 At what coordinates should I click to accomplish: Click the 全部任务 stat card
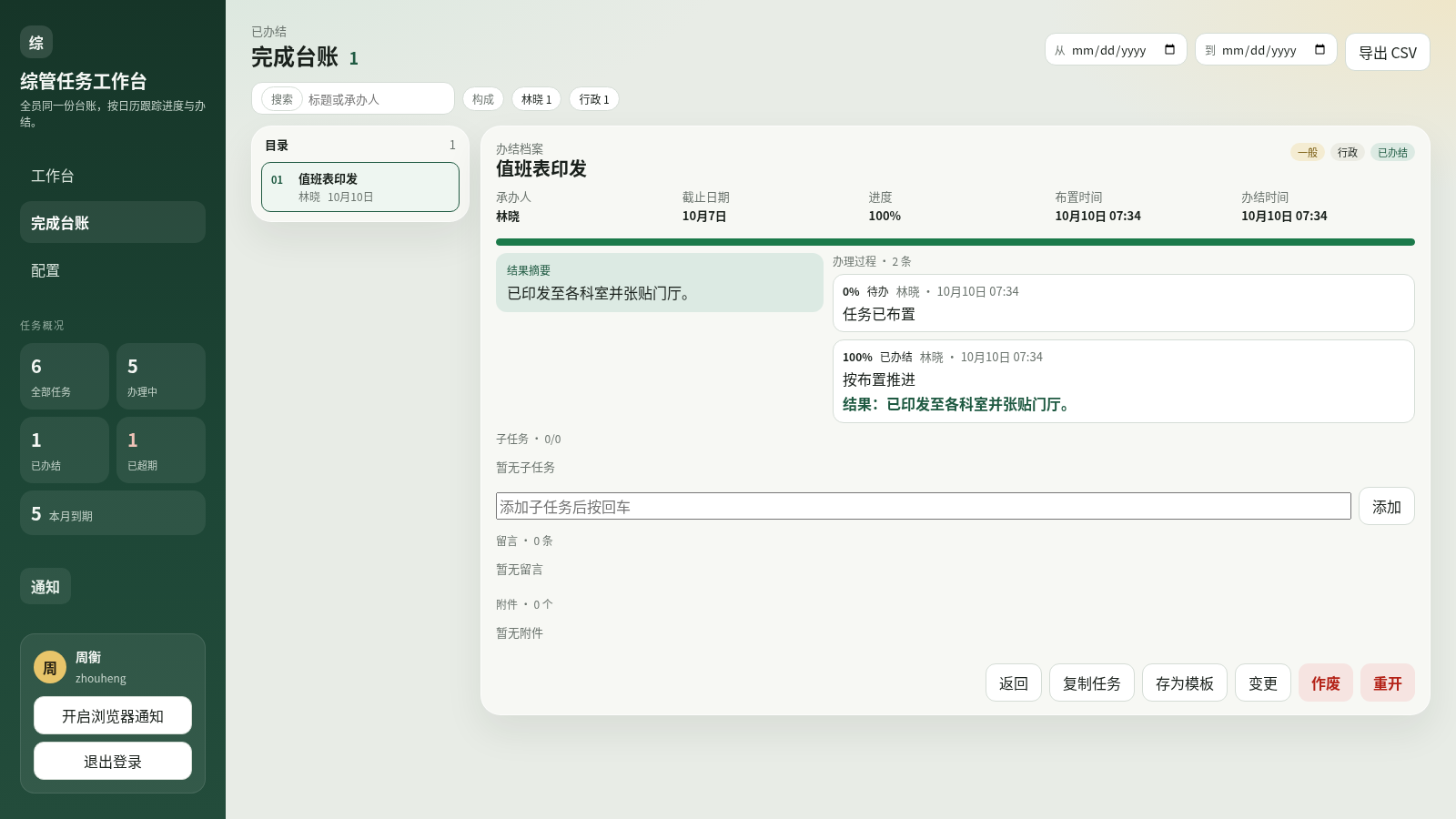pos(65,376)
